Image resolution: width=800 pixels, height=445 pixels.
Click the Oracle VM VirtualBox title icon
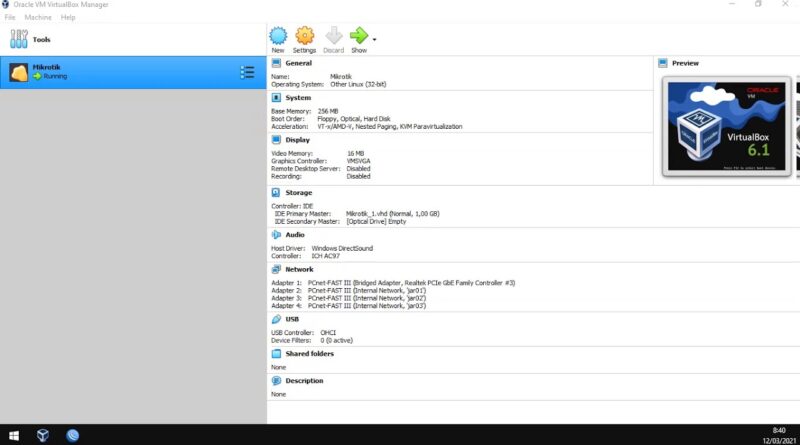5,5
